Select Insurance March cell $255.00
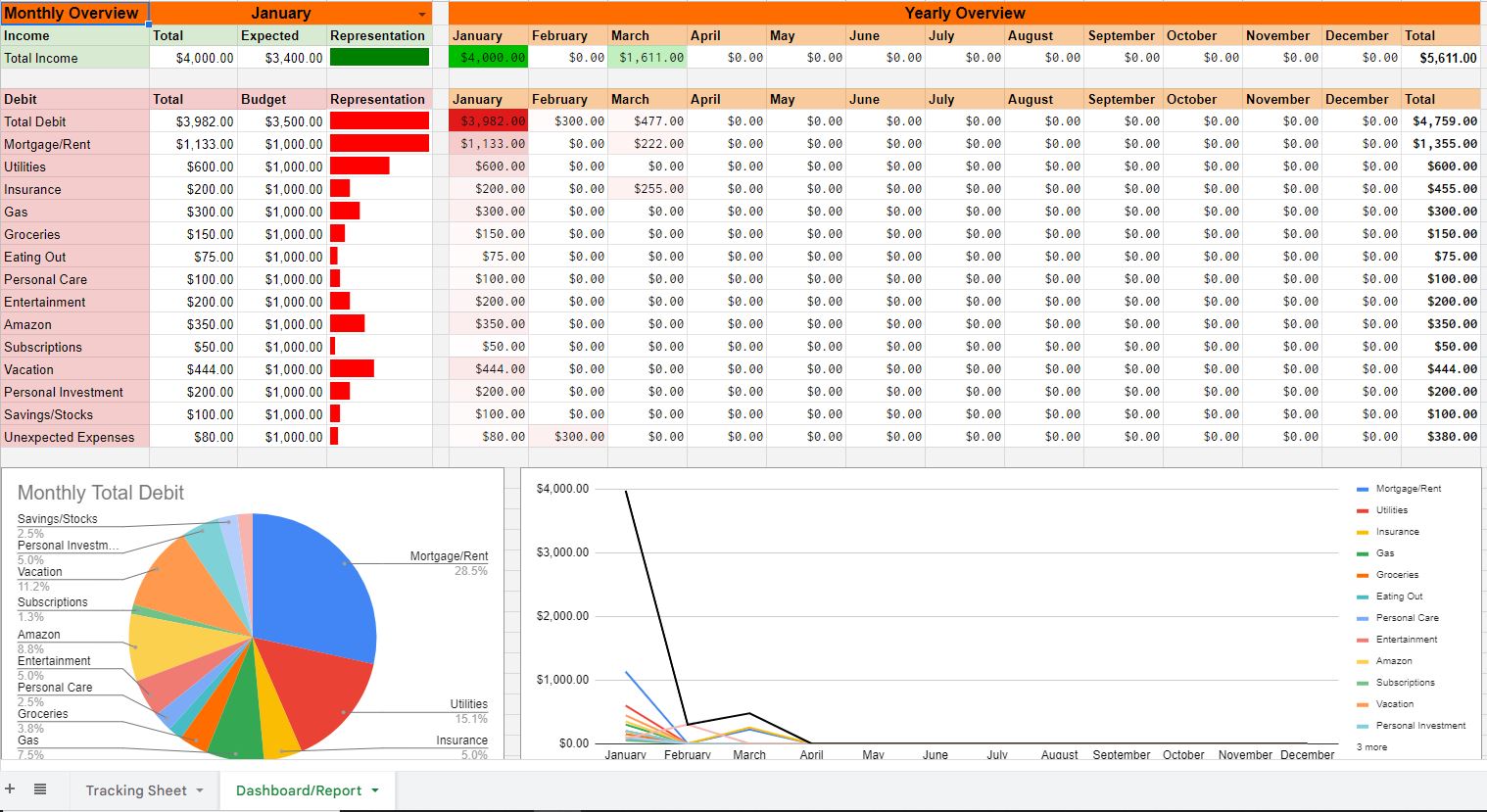The width and height of the screenshot is (1487, 812). coord(647,189)
